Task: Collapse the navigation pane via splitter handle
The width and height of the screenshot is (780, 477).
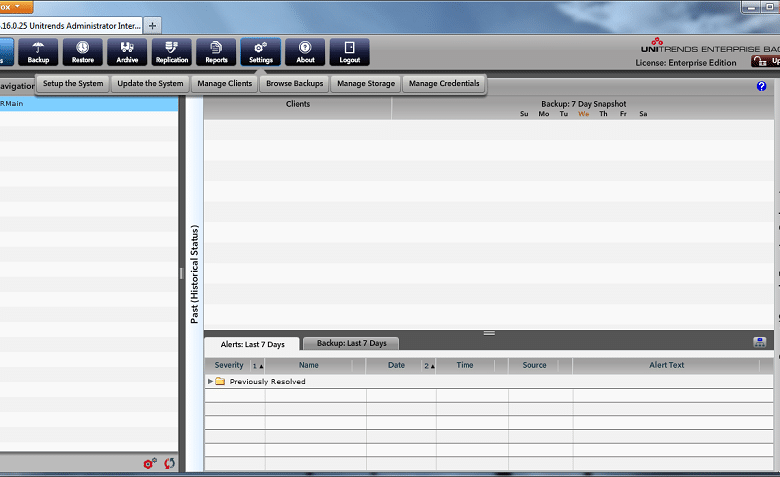Action: tap(182, 273)
